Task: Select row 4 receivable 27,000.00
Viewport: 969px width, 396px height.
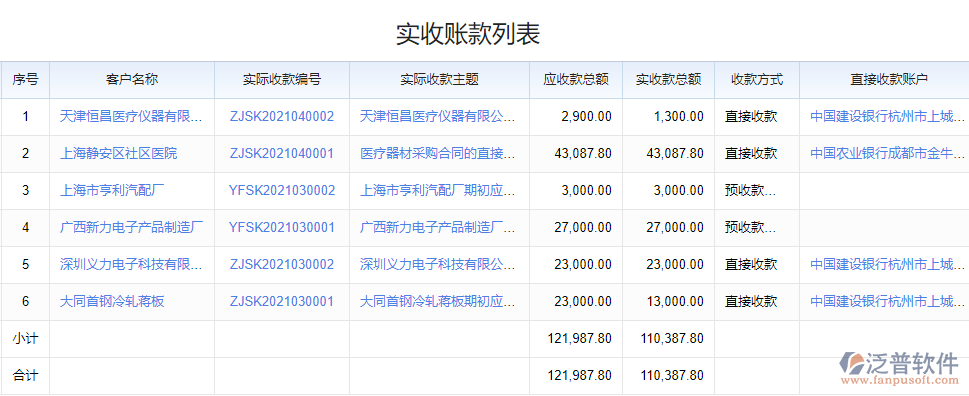Action: point(583,227)
